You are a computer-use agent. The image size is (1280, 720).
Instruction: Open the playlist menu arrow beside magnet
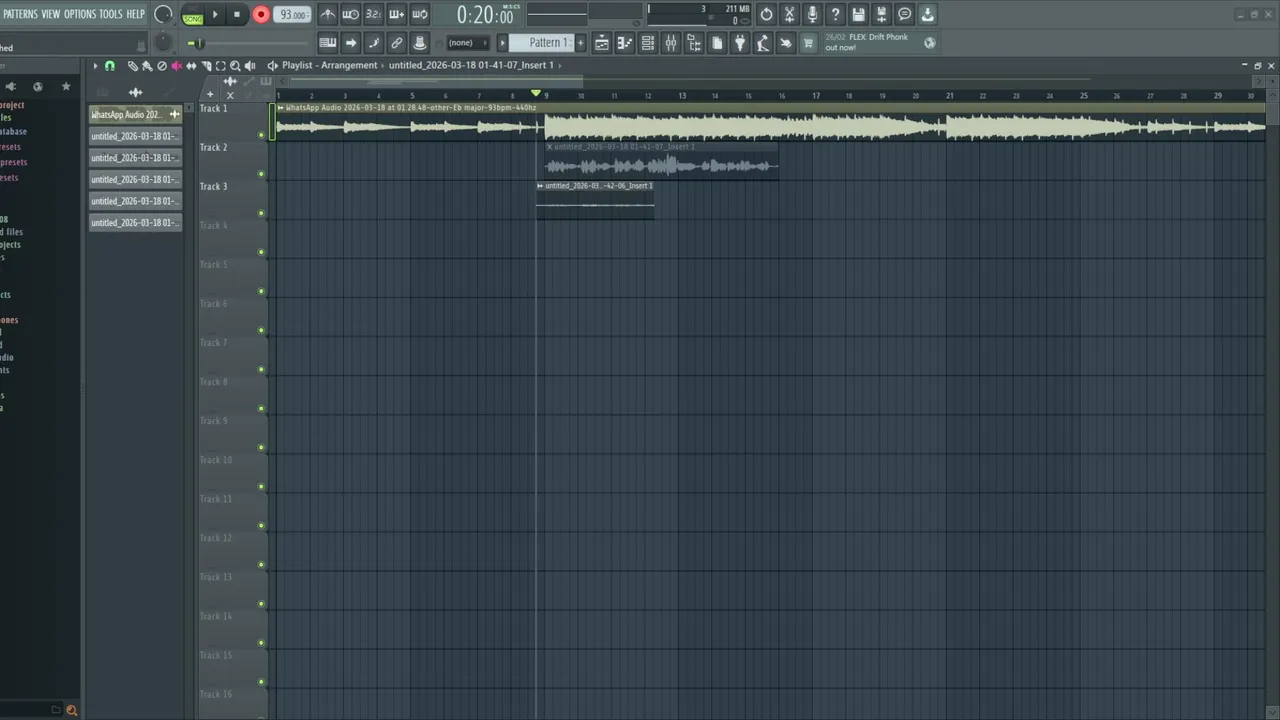(96, 66)
